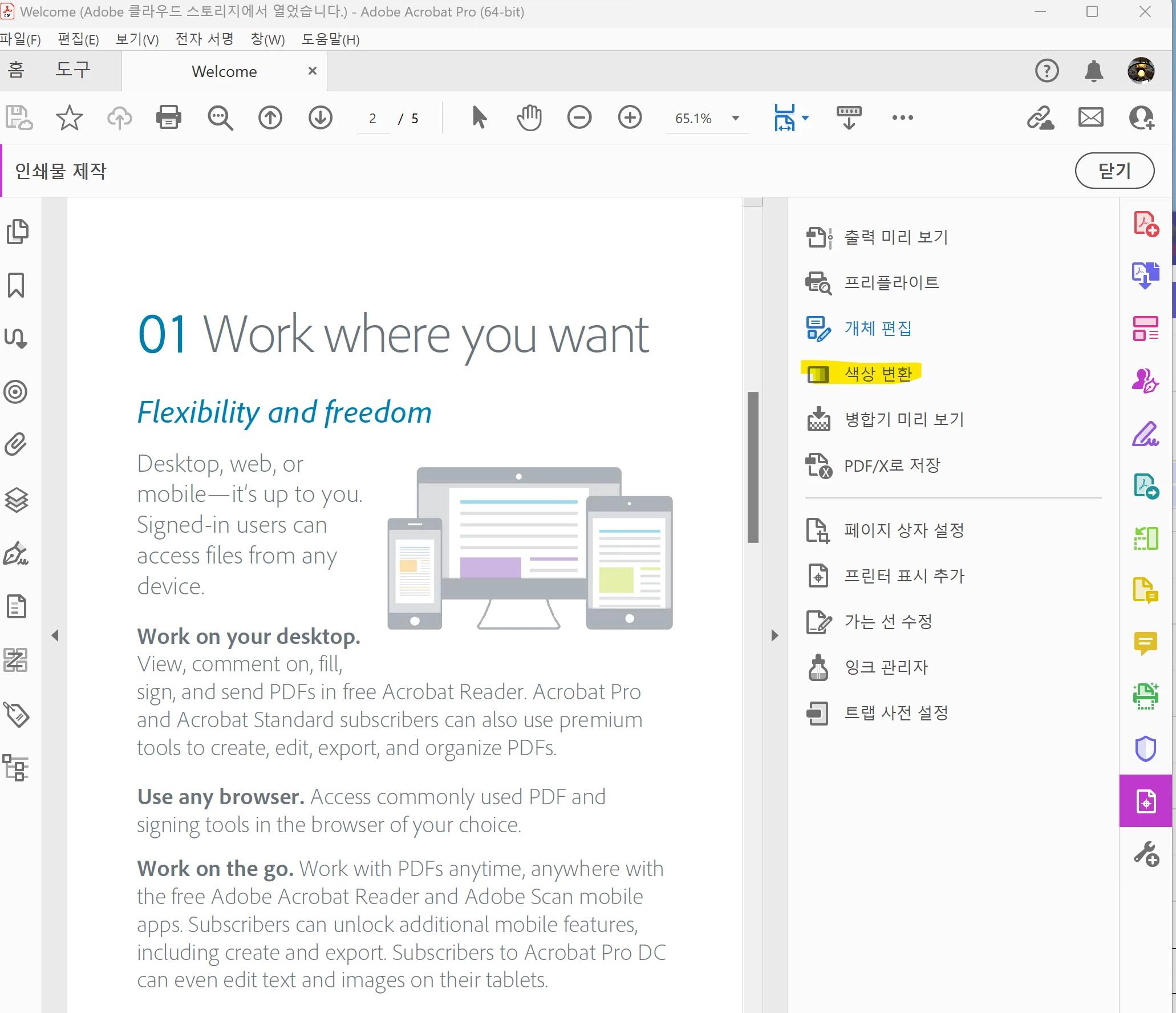Click the Edit Object (개체 편집) link
Screen dimensions: 1176x1013
click(x=878, y=329)
